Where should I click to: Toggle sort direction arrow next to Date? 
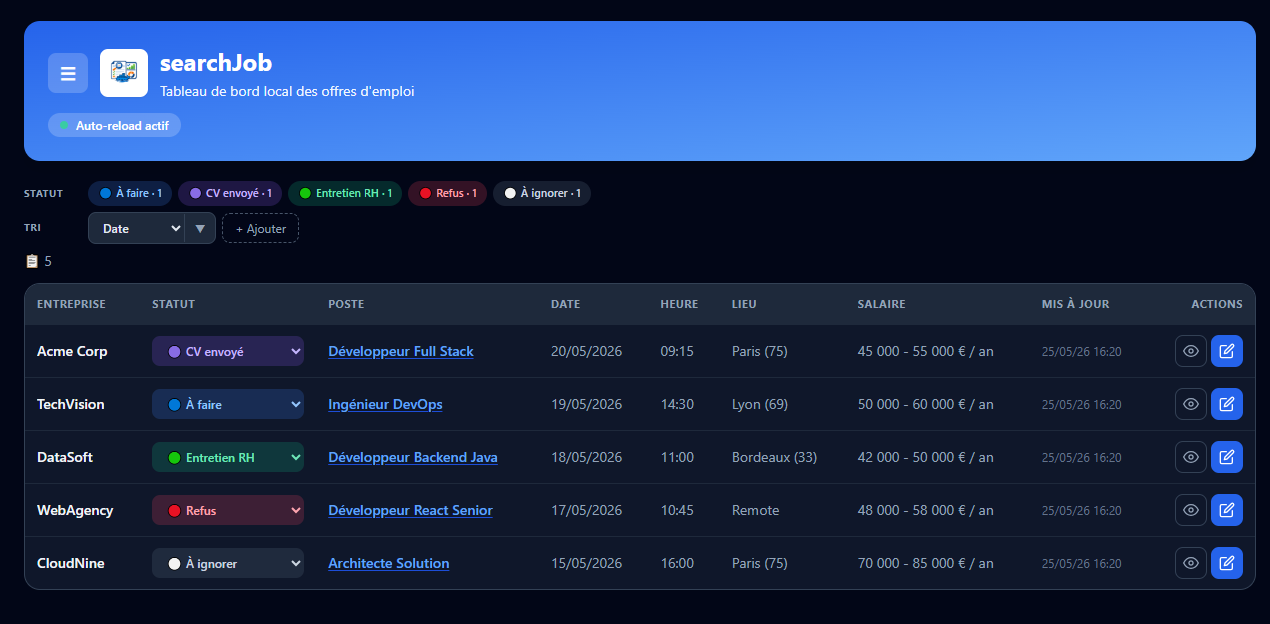200,228
